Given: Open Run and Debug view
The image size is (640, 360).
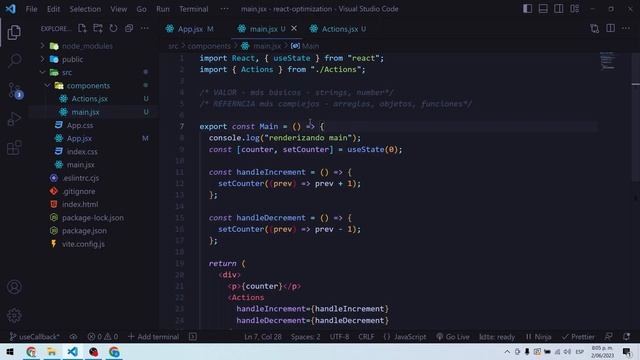Looking at the screenshot, I should pos(14,119).
